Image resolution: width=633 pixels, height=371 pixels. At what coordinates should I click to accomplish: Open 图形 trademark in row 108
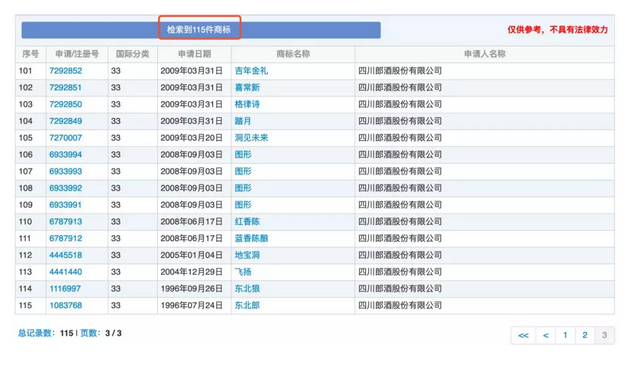243,188
